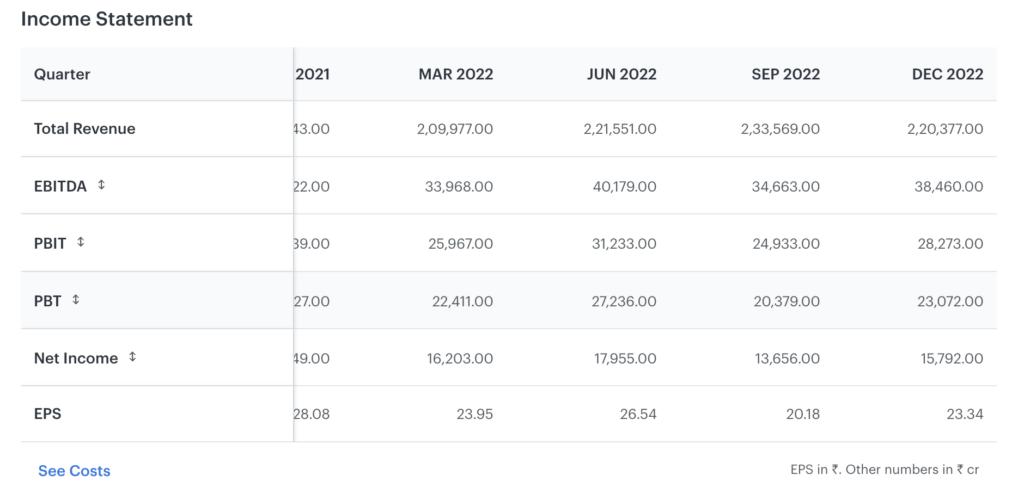Click the Quarter header cell
The width and height of the screenshot is (1024, 481).
tap(62, 74)
